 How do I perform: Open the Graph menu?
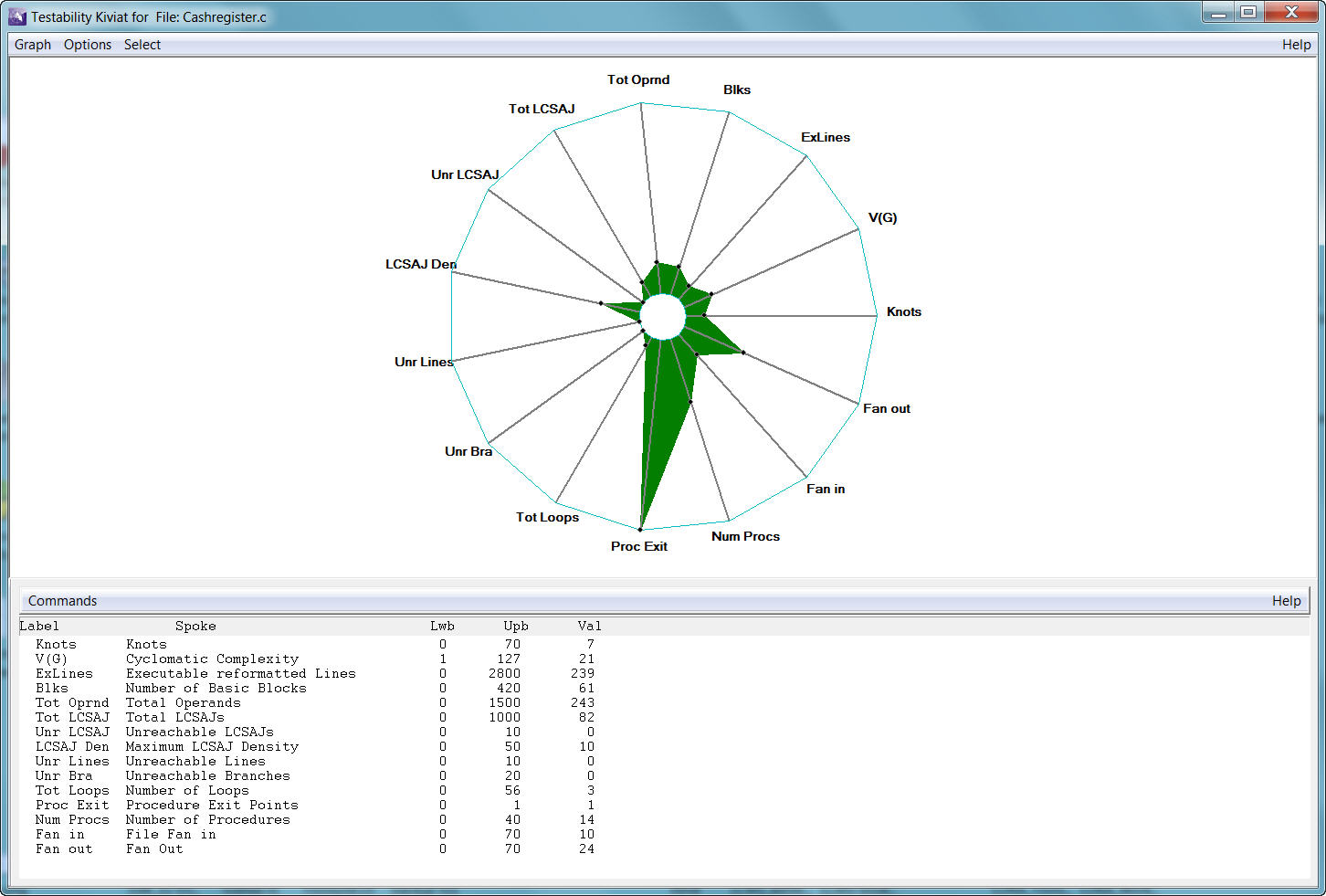33,45
